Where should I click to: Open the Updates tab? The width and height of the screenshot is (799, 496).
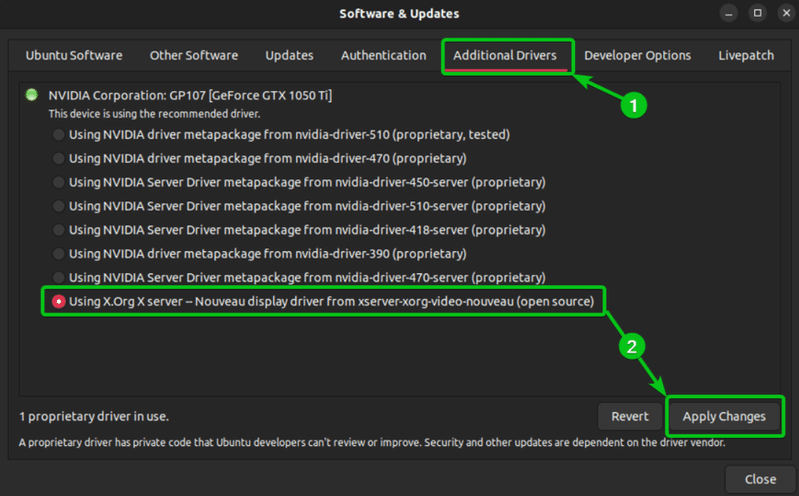pos(289,56)
